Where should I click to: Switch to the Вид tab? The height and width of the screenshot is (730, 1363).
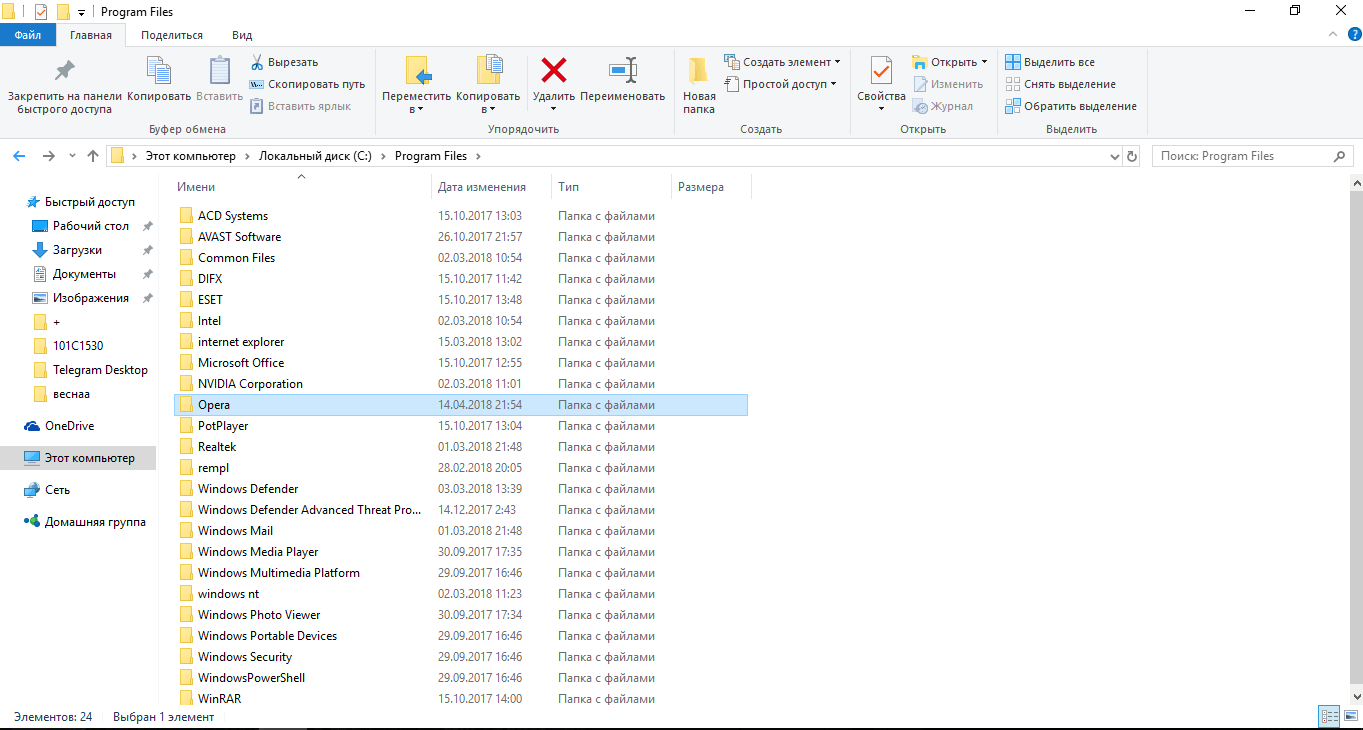tap(242, 35)
